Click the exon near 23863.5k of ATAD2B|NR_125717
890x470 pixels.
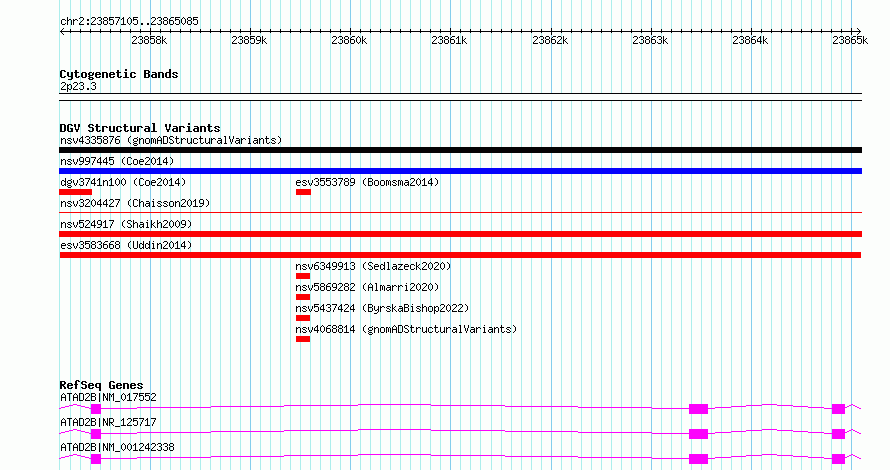(699, 434)
